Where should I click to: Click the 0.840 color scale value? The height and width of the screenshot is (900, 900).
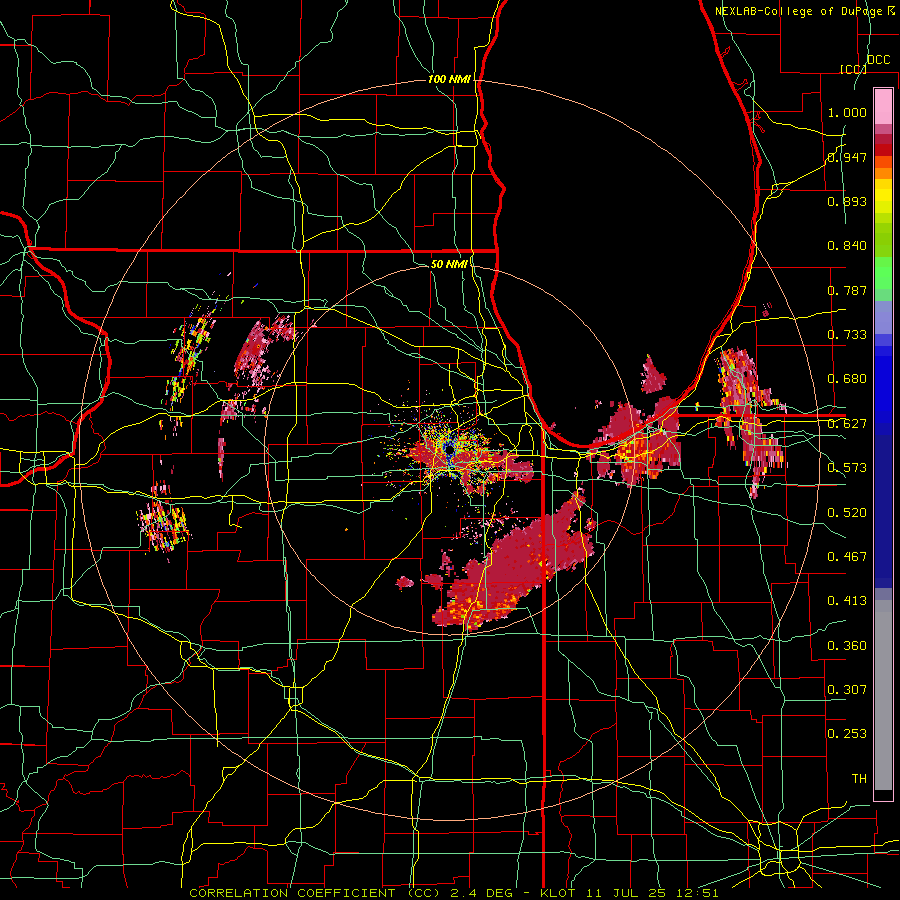(x=847, y=246)
